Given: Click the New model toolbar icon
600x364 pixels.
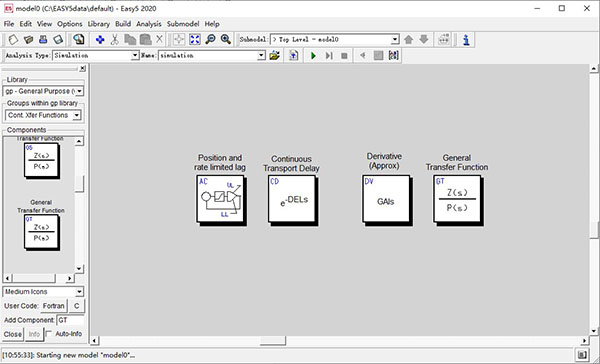Looking at the screenshot, I should pos(13,39).
